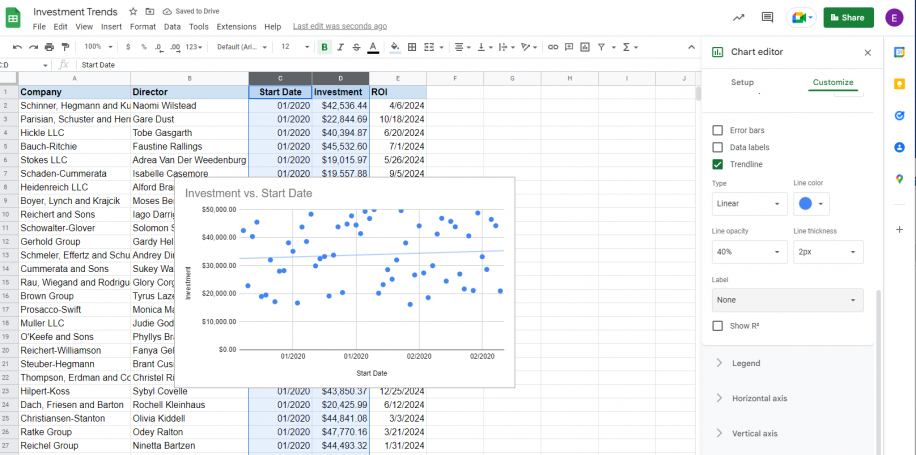
Task: Format as currency with dollar icon
Action: pos(128,47)
